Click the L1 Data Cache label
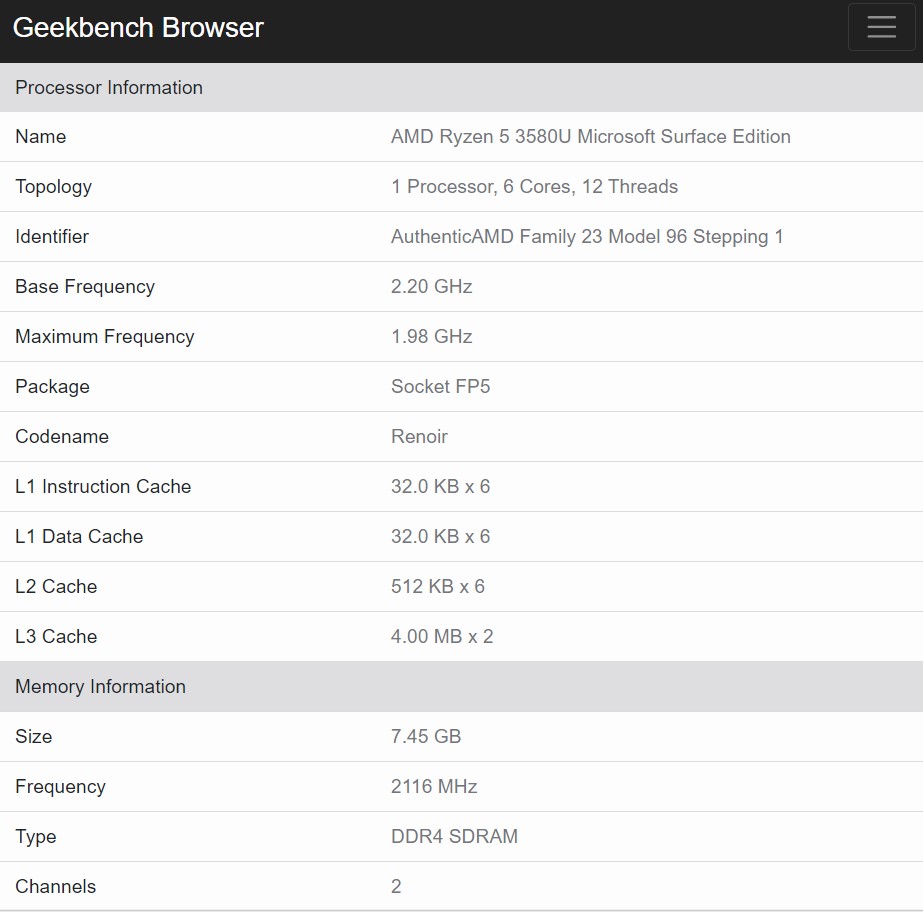The width and height of the screenshot is (923, 912). pos(79,536)
